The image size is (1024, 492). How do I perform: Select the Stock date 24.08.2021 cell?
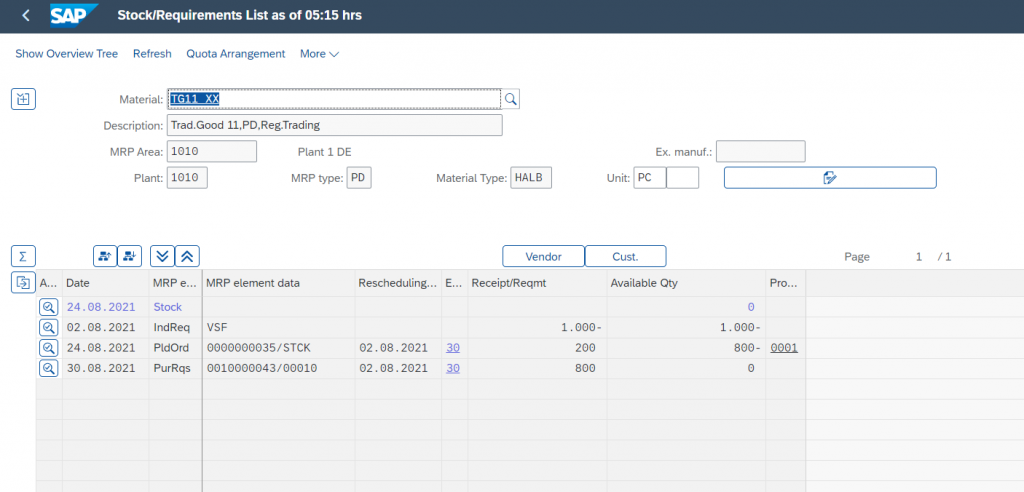[105, 306]
